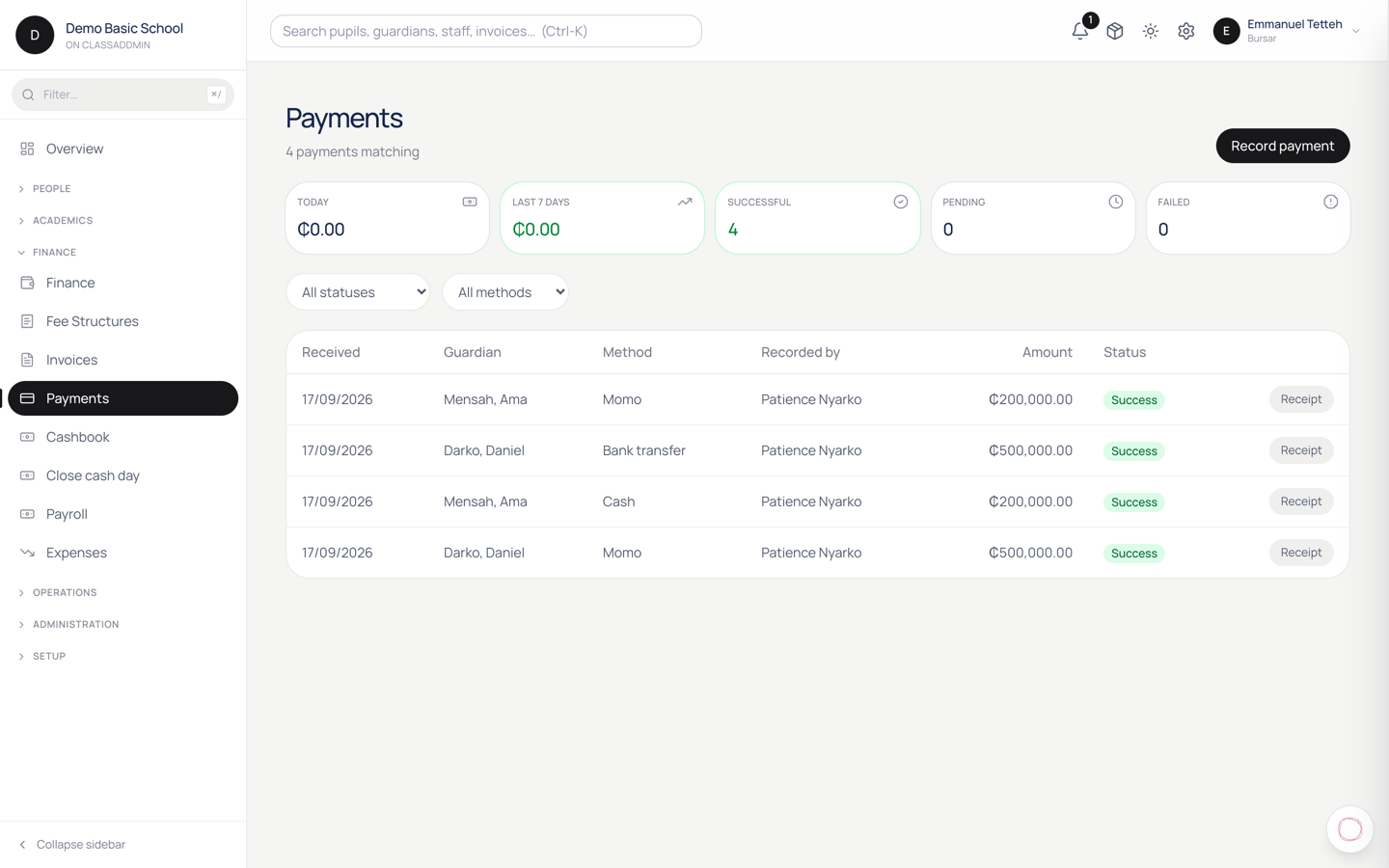Screen dimensions: 1389x868
Task: Open settings gear icon
Action: pos(1186,31)
